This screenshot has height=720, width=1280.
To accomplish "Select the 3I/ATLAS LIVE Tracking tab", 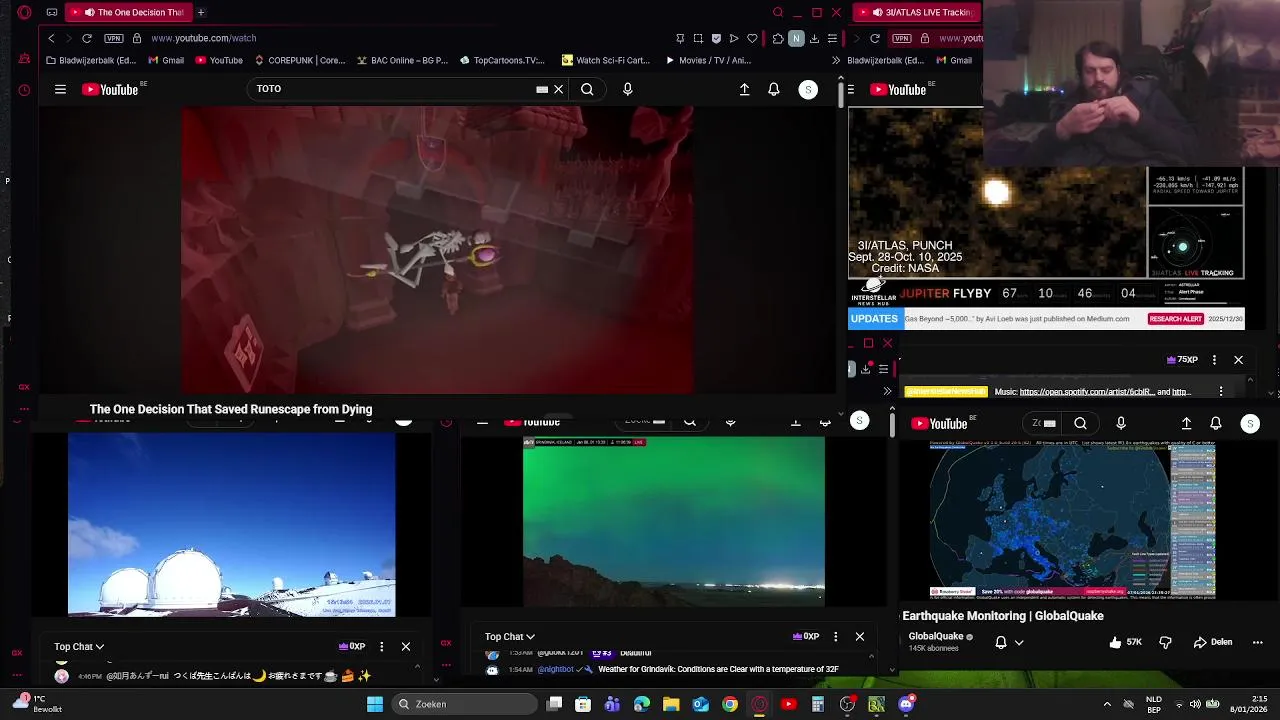I will click(x=916, y=12).
